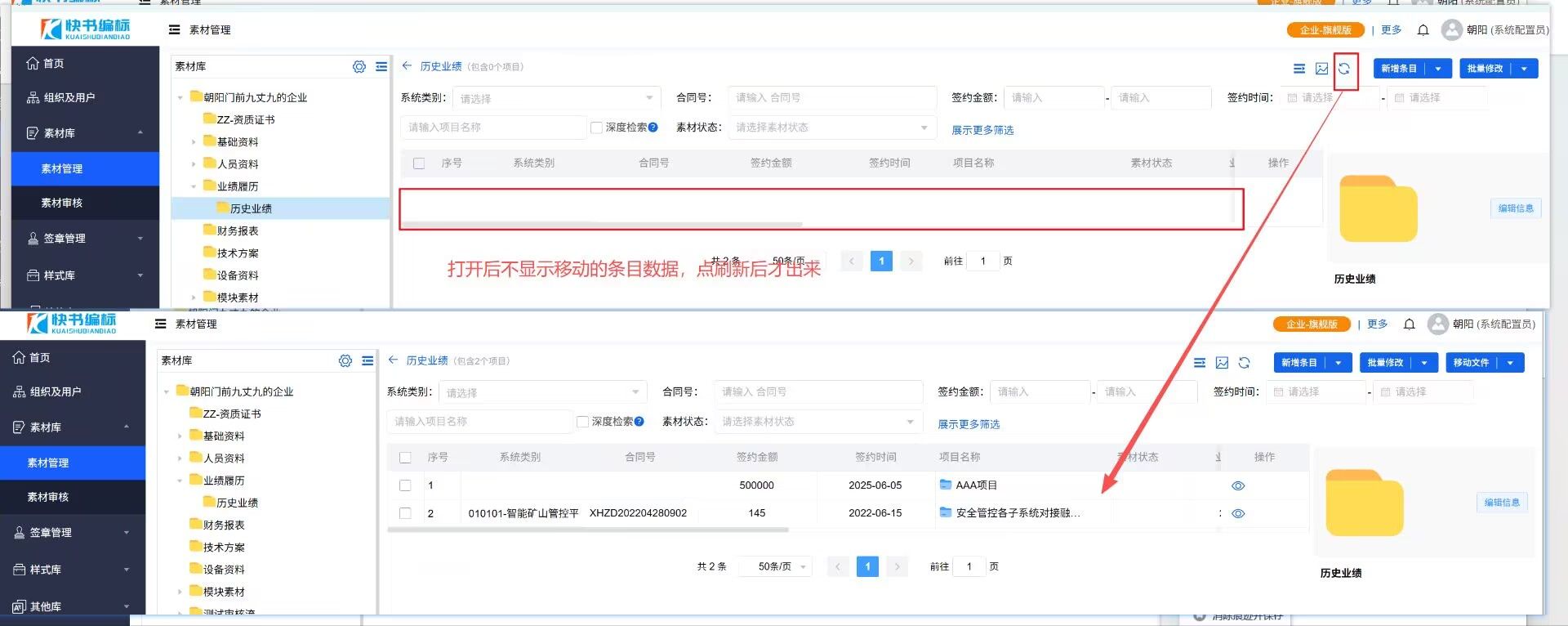Focus 合同号 input in upper window
The height and width of the screenshot is (626, 1568).
(832, 97)
